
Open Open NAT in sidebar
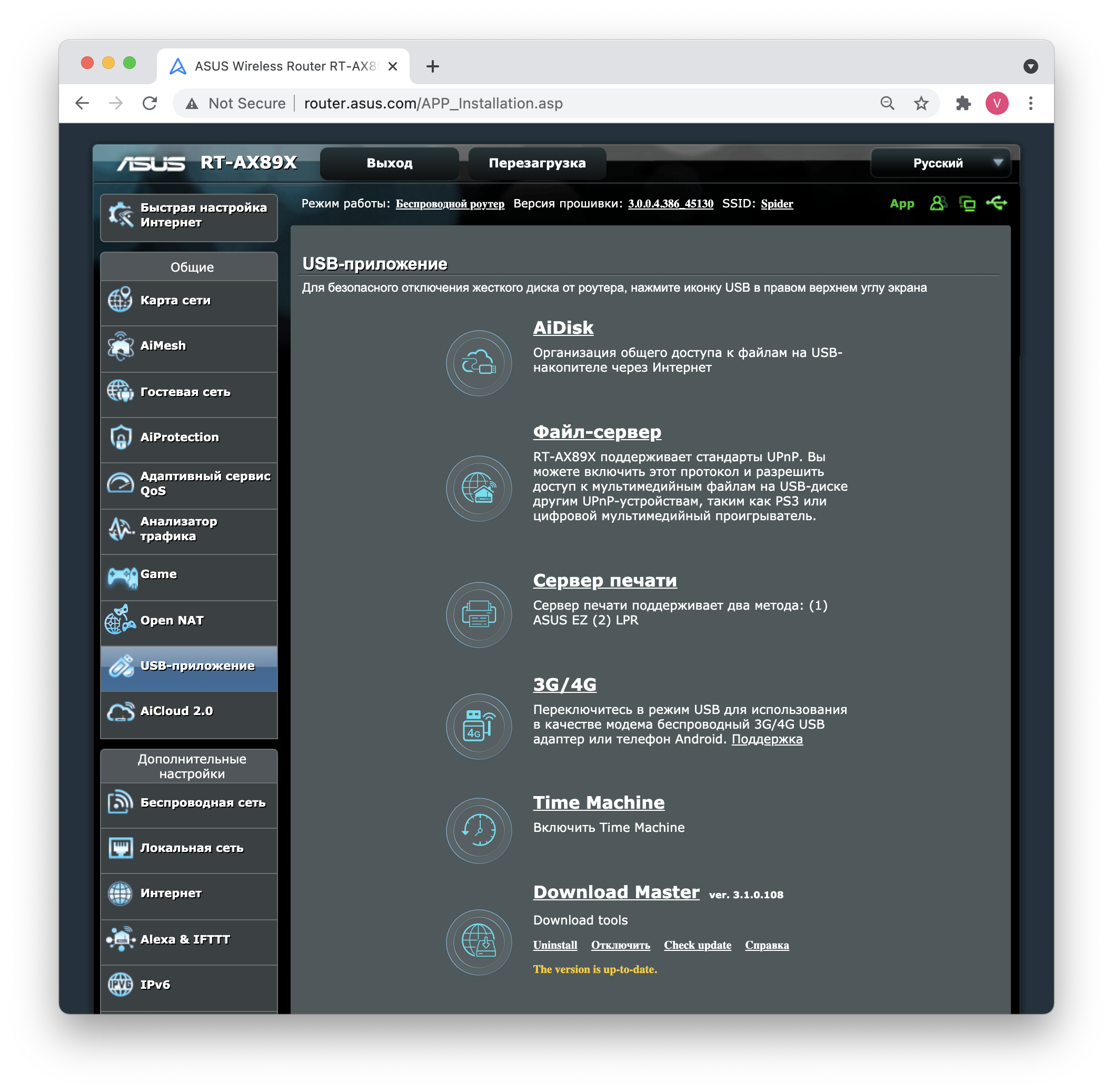(188, 623)
